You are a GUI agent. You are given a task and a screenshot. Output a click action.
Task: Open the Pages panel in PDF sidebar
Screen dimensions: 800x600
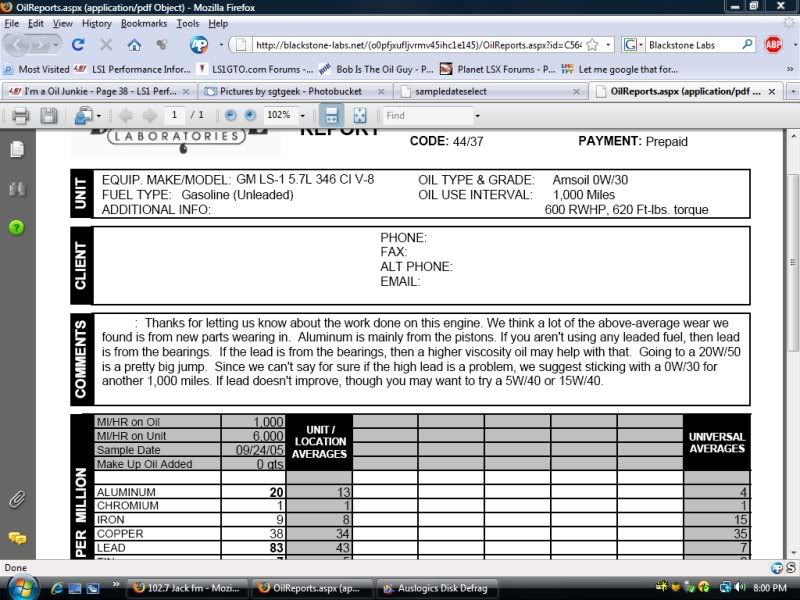[17, 149]
